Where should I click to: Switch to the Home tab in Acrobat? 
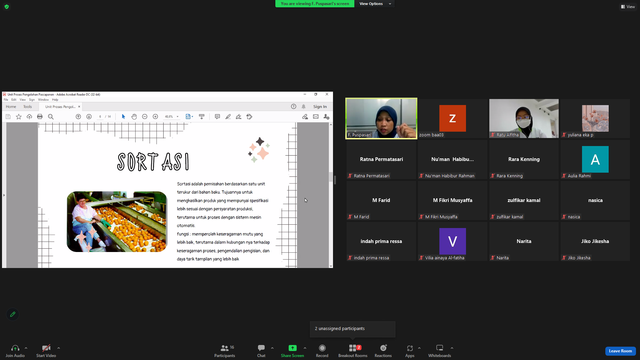11,107
